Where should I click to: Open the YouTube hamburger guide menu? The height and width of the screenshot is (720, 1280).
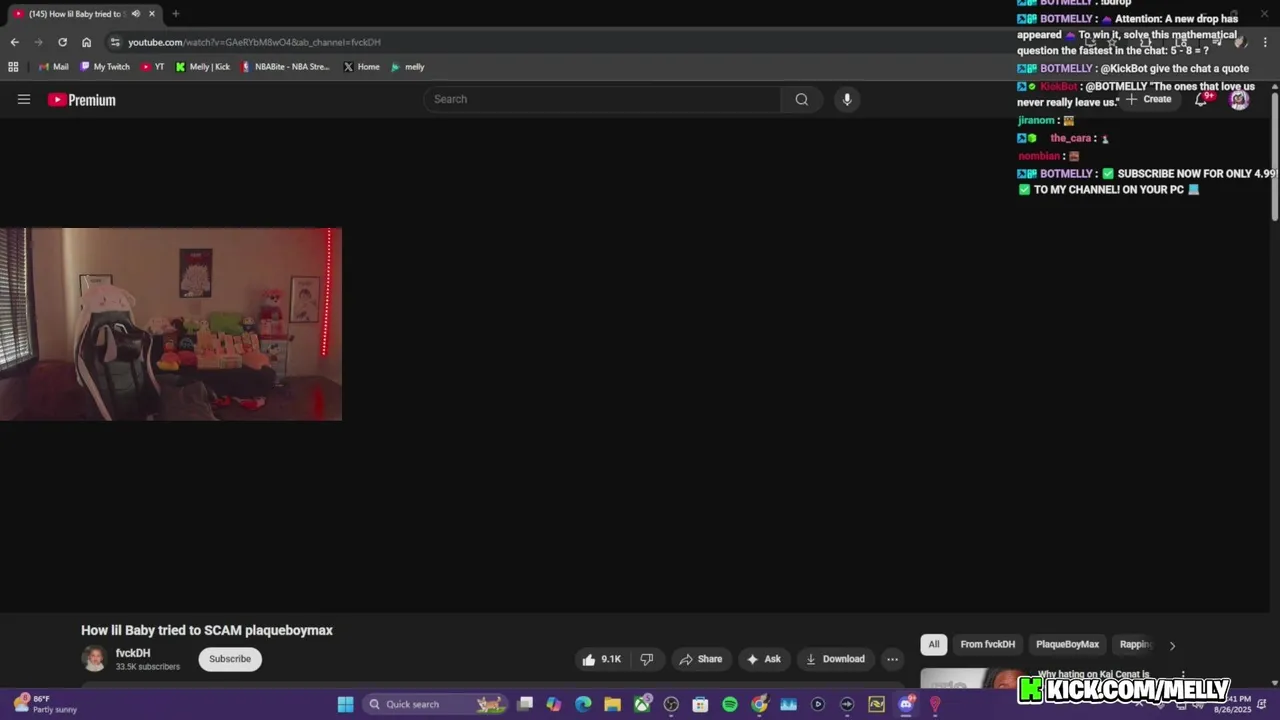[x=24, y=99]
